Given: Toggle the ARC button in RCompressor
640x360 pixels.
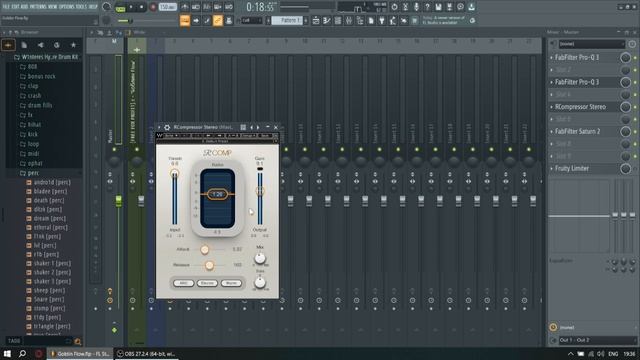Looking at the screenshot, I should click(x=183, y=283).
